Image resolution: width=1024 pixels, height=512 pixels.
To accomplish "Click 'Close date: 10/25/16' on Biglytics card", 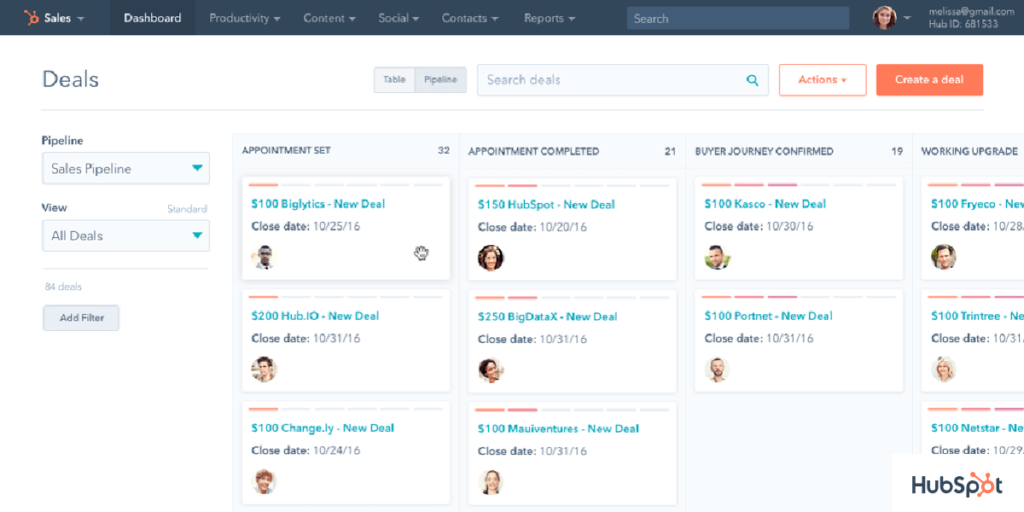I will (x=306, y=227).
